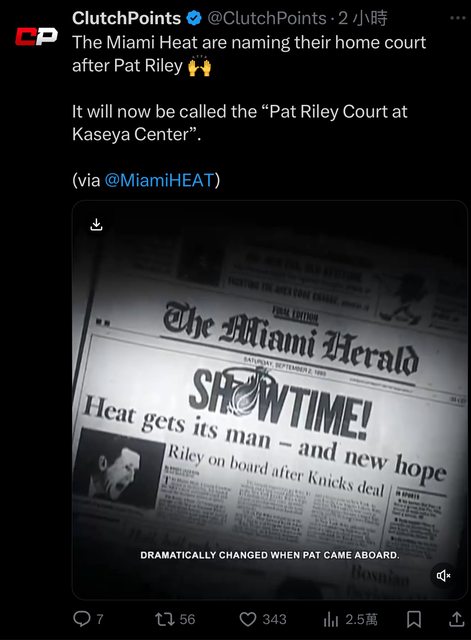Open the @ClutchPoints handle link

tap(267, 18)
